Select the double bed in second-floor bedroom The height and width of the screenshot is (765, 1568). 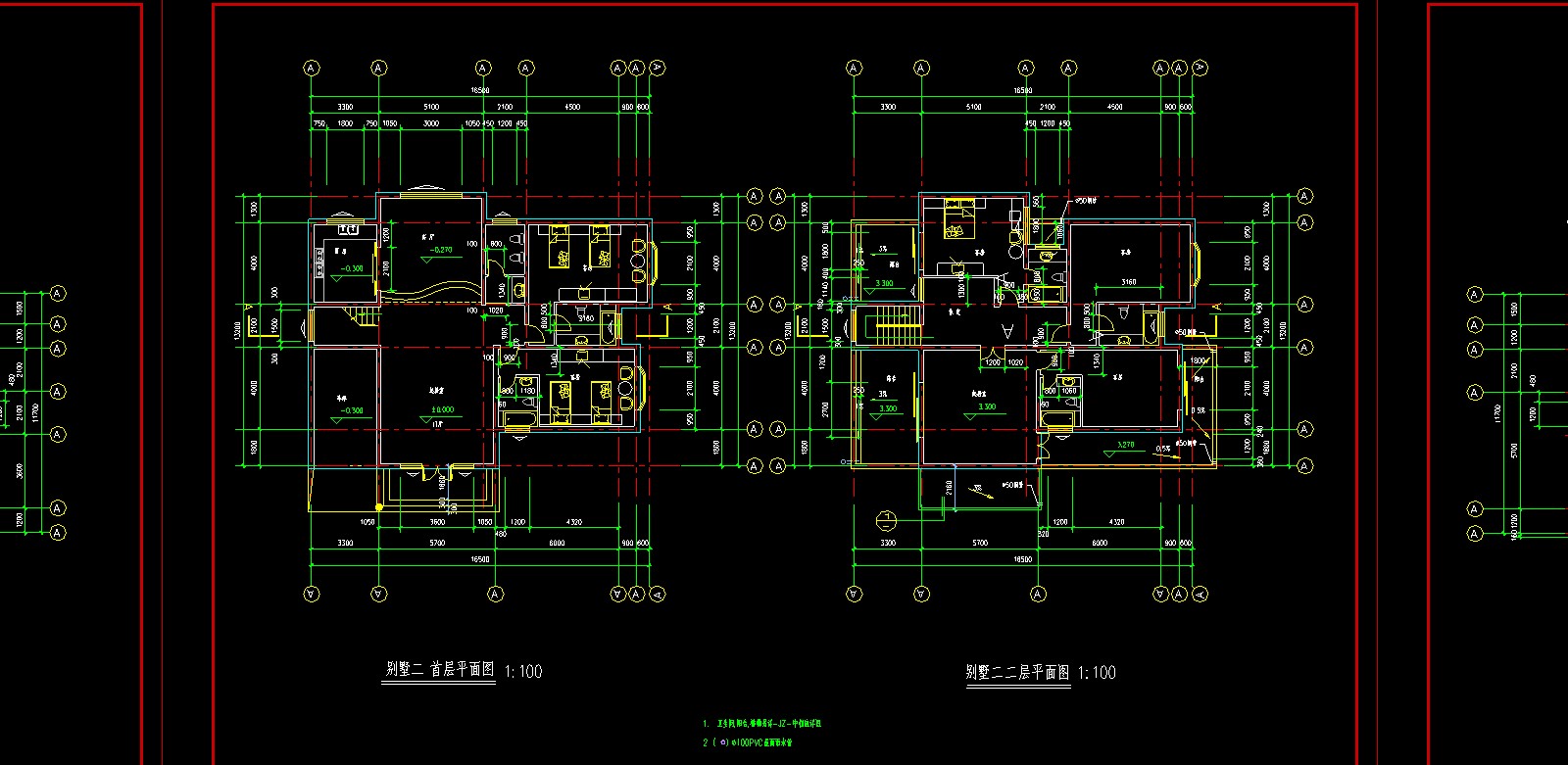pos(960,218)
